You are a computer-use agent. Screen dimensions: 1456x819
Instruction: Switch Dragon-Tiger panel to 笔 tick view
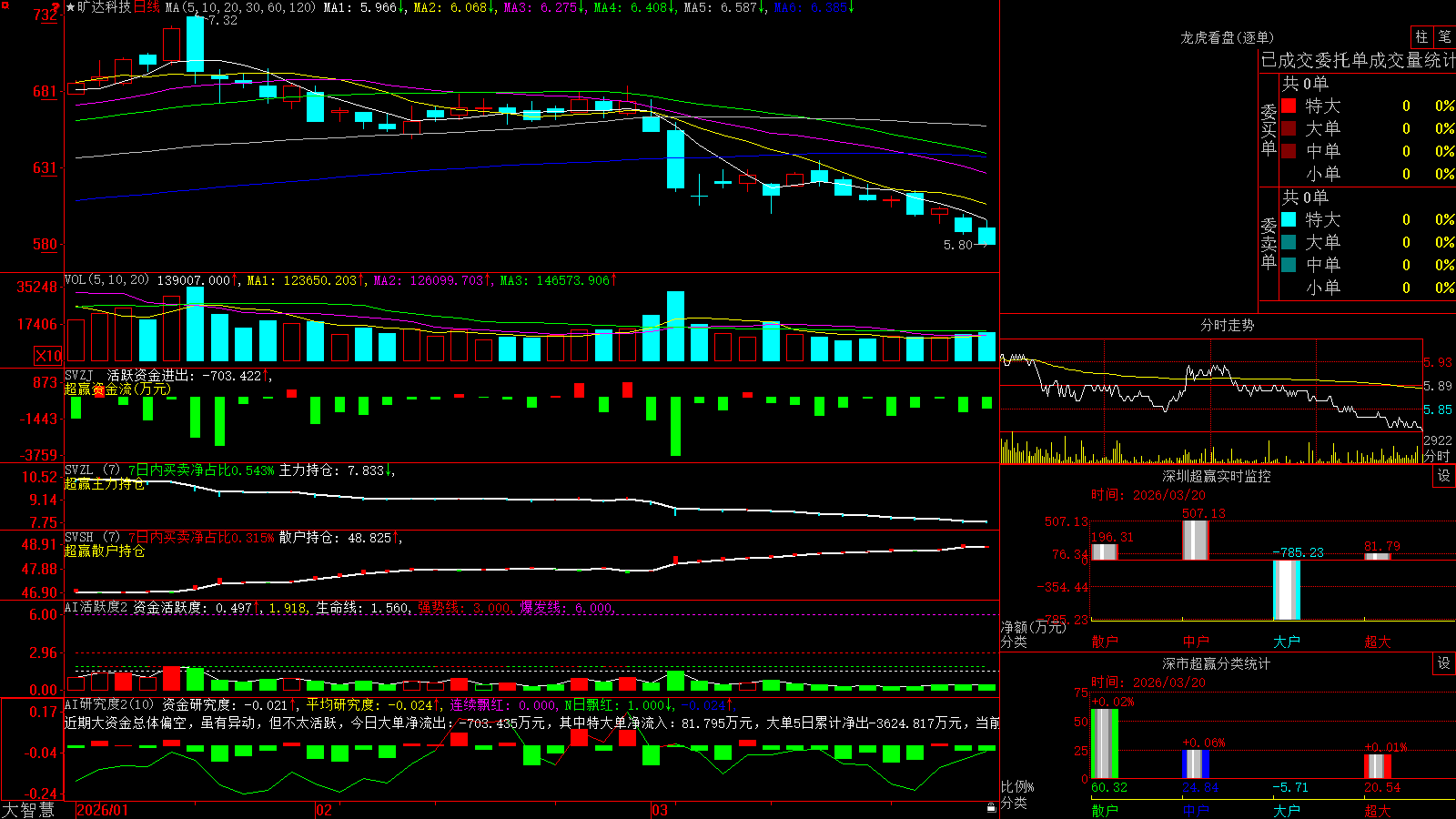[x=1444, y=36]
